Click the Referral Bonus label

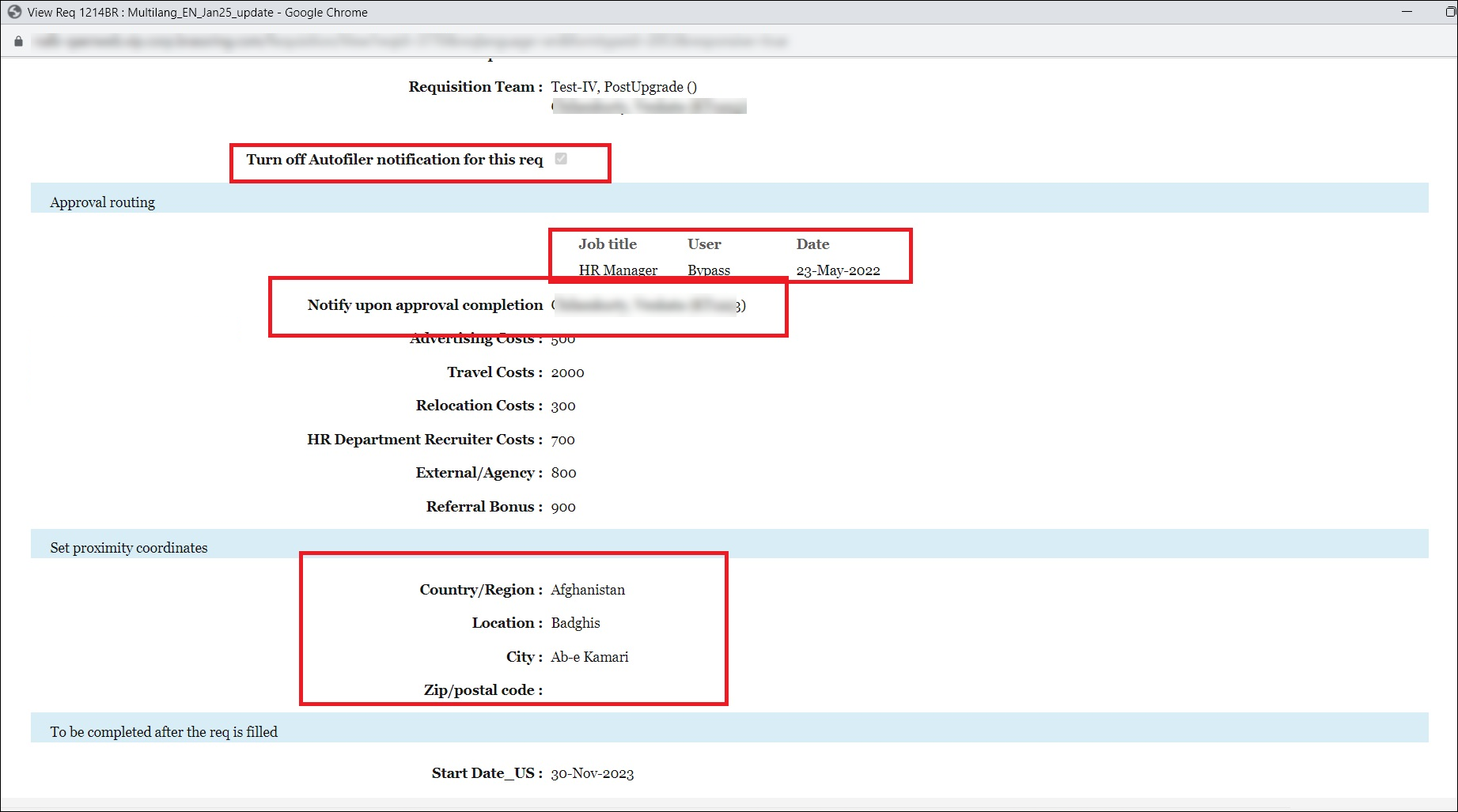point(484,507)
